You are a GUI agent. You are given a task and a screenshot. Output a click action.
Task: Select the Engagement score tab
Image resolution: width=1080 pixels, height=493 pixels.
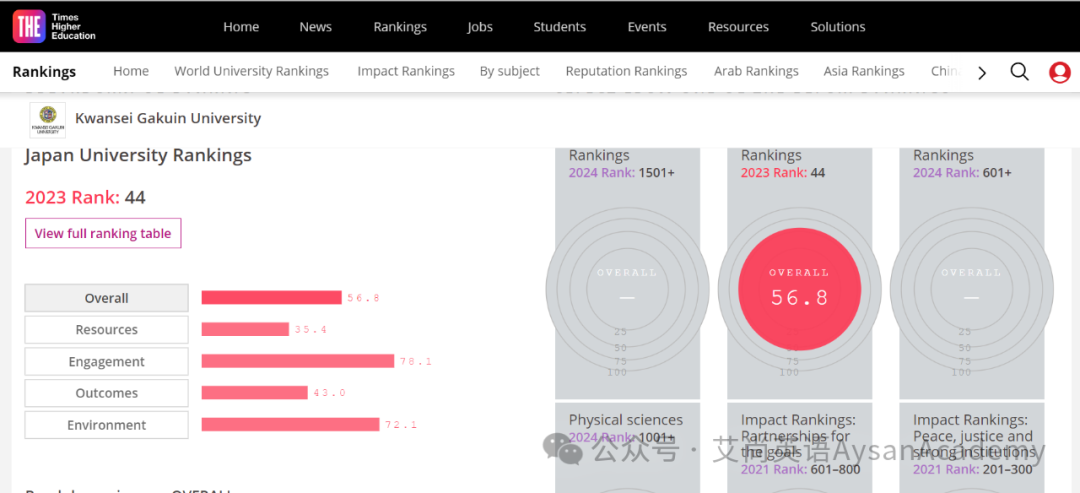click(x=107, y=361)
